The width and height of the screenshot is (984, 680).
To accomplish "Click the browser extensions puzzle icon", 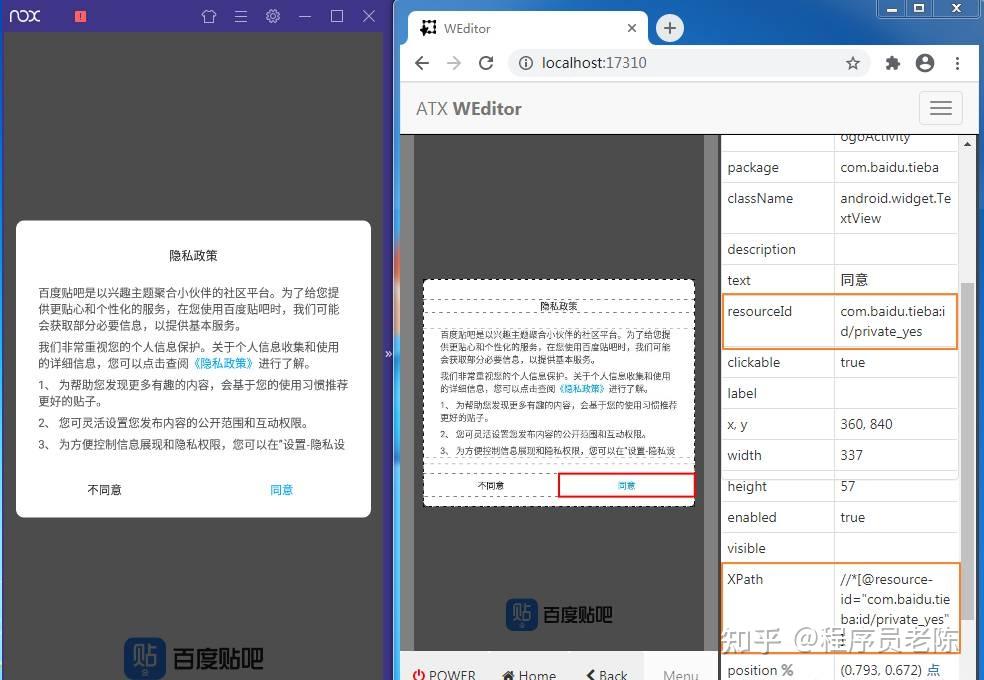I will [893, 62].
